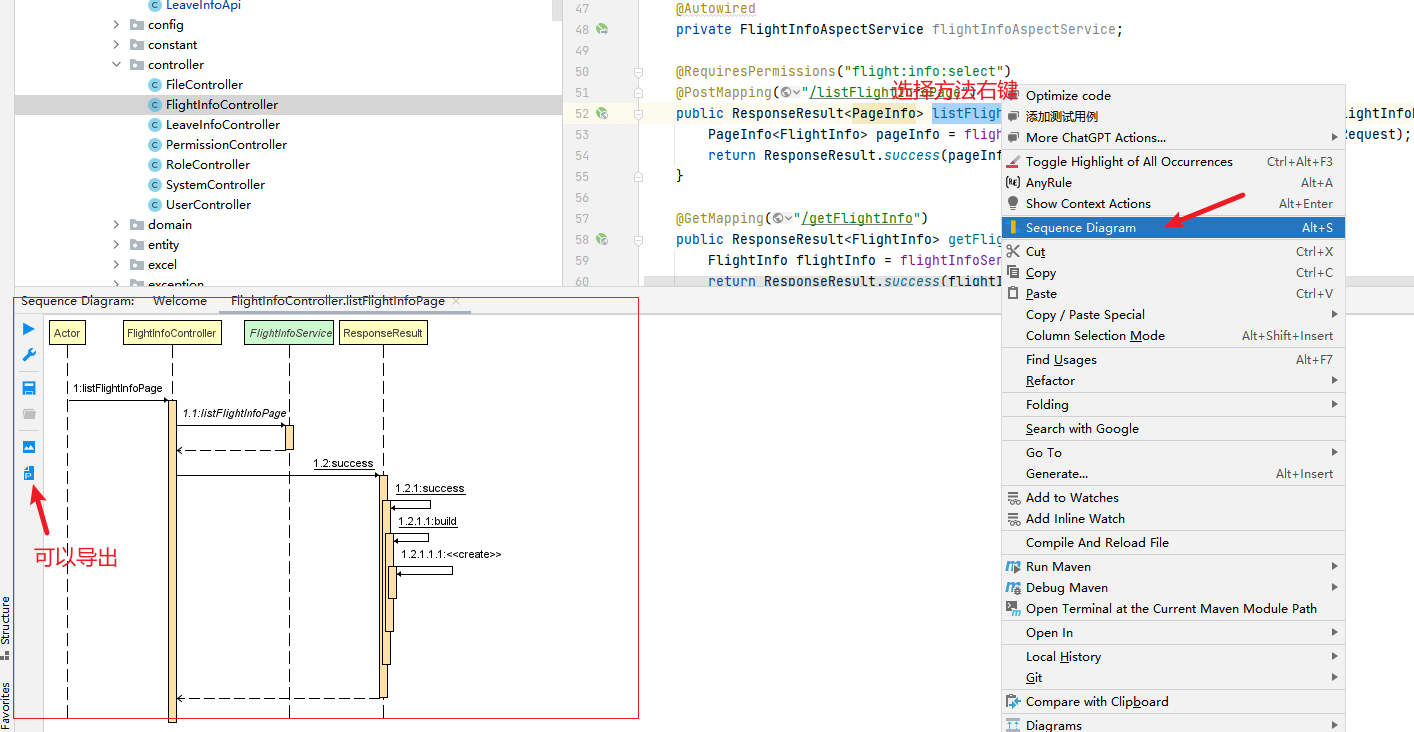Select Find Usages in the context menu
Image resolution: width=1414 pixels, height=732 pixels.
coord(1173,360)
